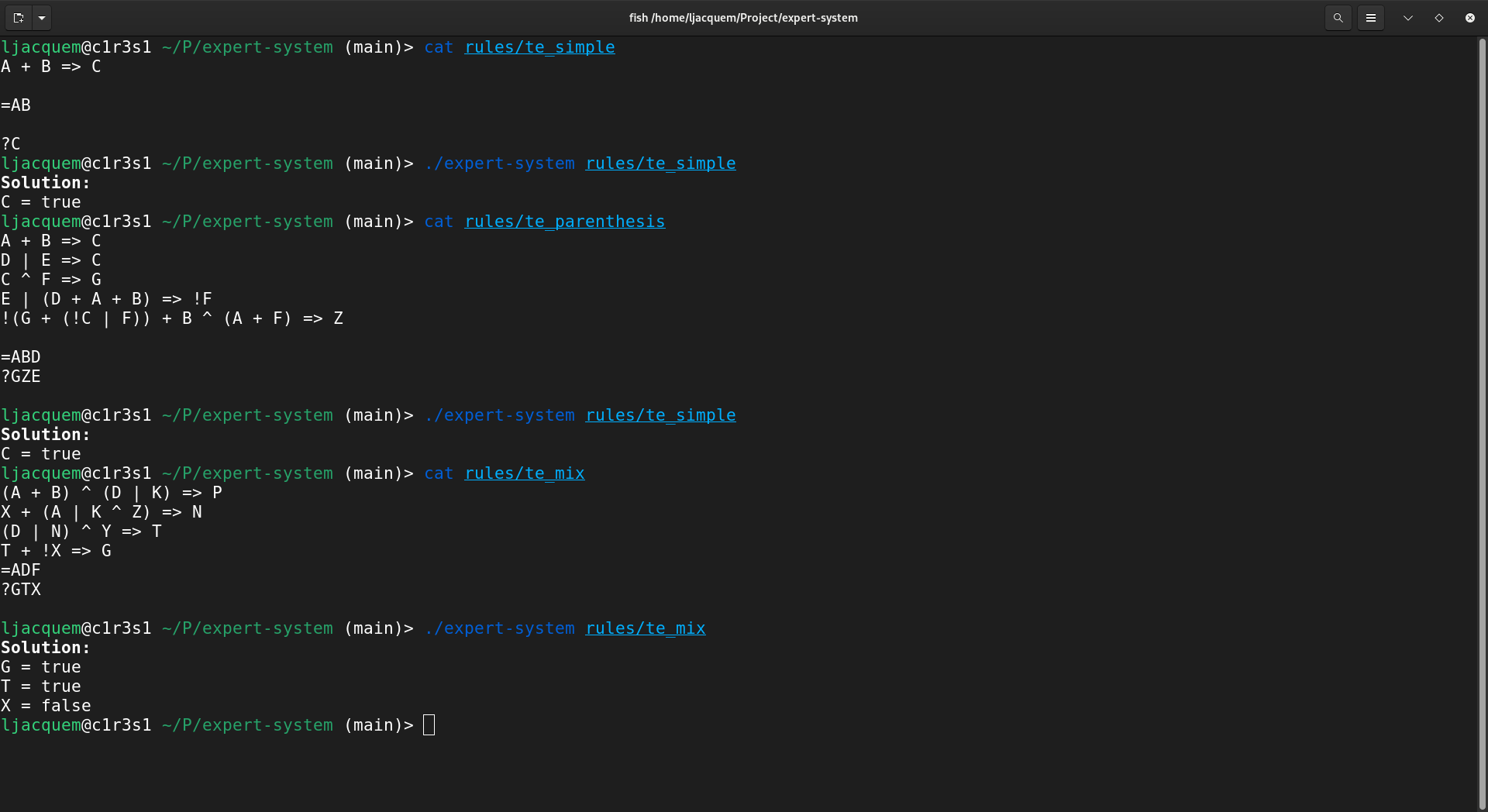Click the rule '(A + B) ^ (D | K) => P'
The image size is (1488, 812).
112,493
